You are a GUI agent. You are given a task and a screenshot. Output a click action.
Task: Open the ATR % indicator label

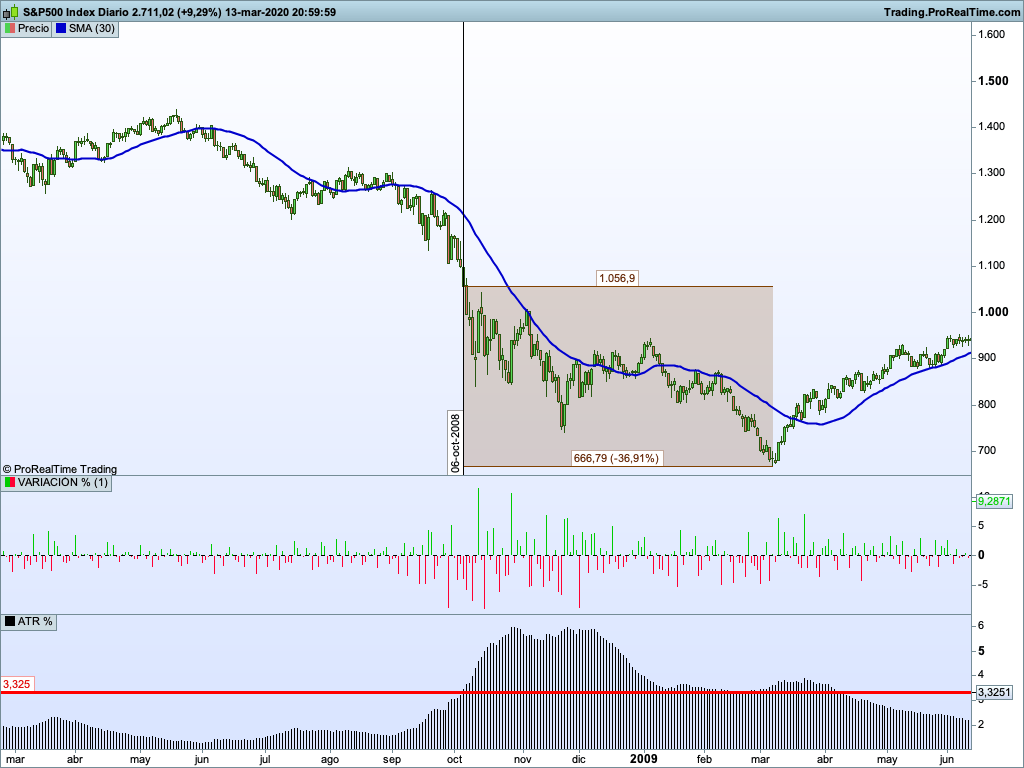click(x=35, y=622)
